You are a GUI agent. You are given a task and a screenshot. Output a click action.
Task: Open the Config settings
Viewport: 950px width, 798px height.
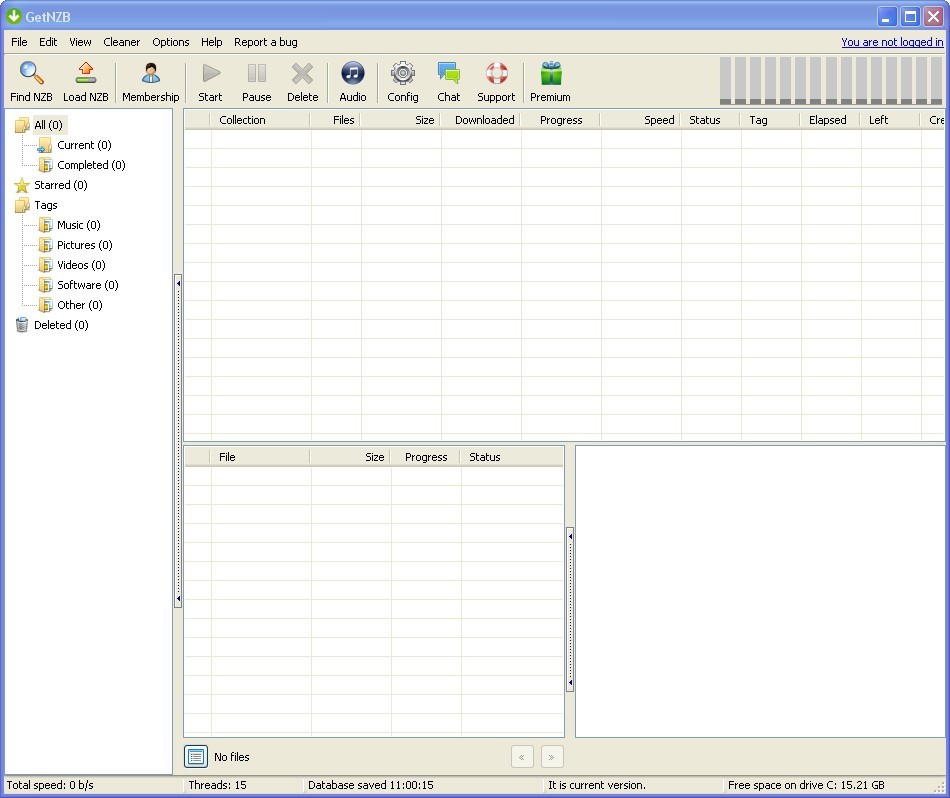pyautogui.click(x=402, y=80)
